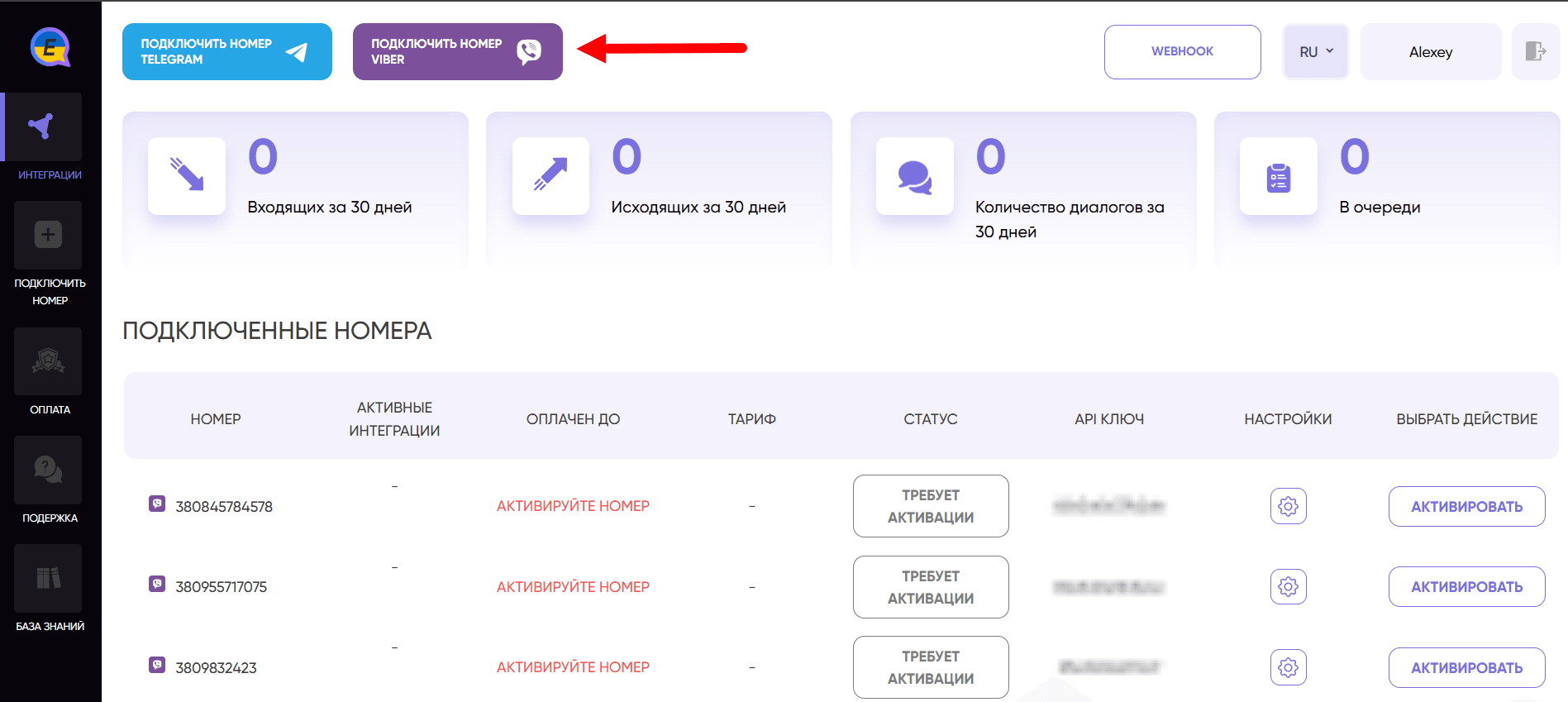Click the dialogs chat bubble icon
Viewport: 1568px width, 702px height.
pyautogui.click(x=914, y=175)
